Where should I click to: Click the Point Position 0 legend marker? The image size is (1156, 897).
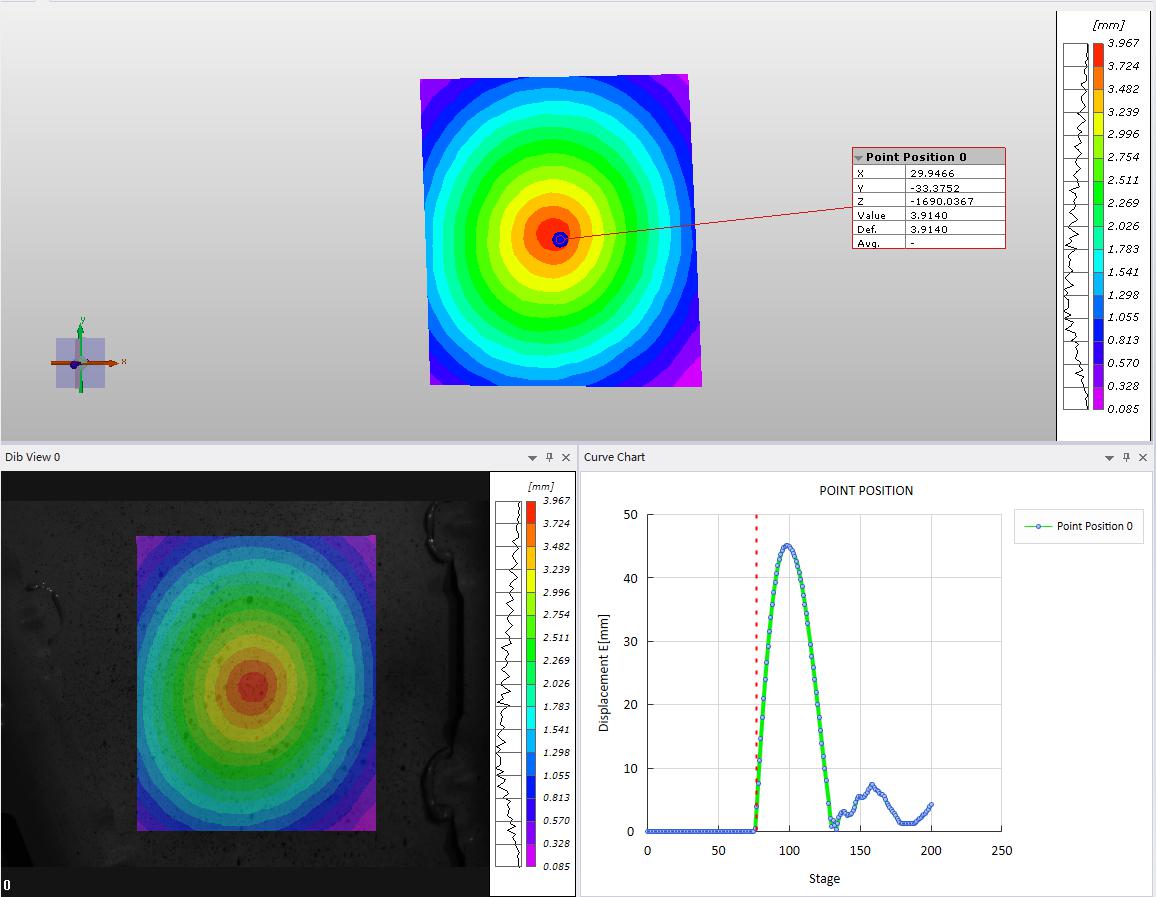coord(1038,526)
